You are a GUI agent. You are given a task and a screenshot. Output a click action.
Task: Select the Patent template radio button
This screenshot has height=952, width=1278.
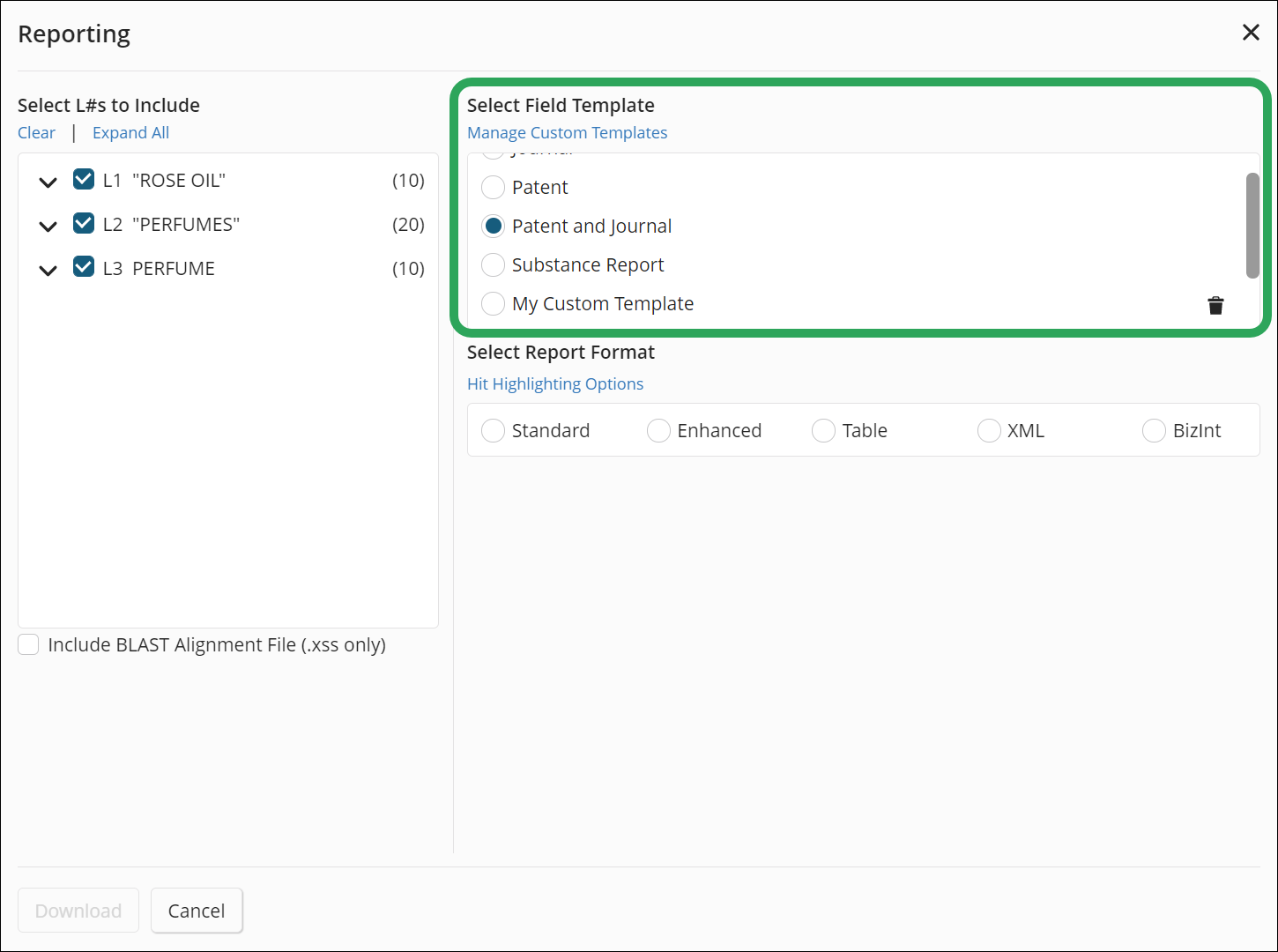(x=494, y=187)
